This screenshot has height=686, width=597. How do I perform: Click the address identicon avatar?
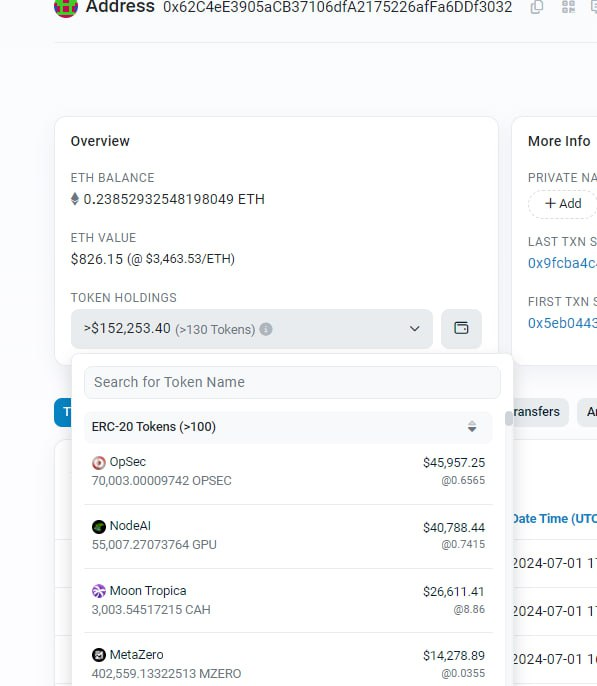tap(66, 7)
